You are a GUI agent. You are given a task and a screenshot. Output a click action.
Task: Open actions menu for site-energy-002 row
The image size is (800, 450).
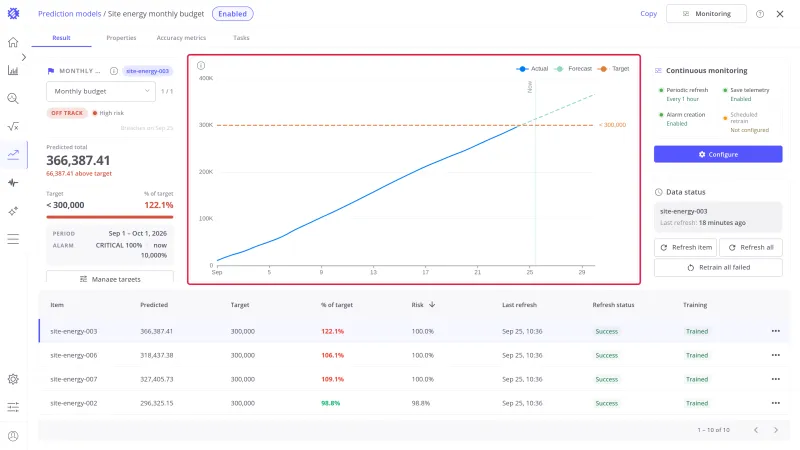776,403
